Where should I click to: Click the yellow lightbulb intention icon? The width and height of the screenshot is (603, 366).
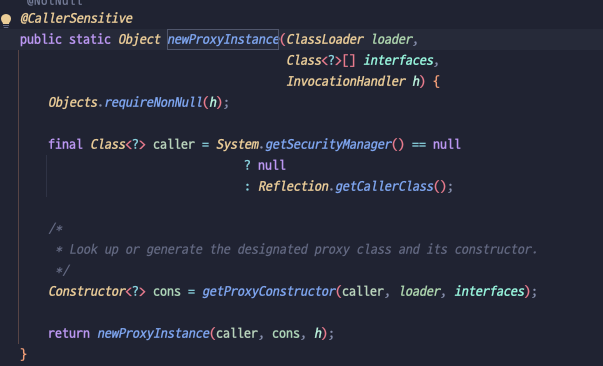6,20
